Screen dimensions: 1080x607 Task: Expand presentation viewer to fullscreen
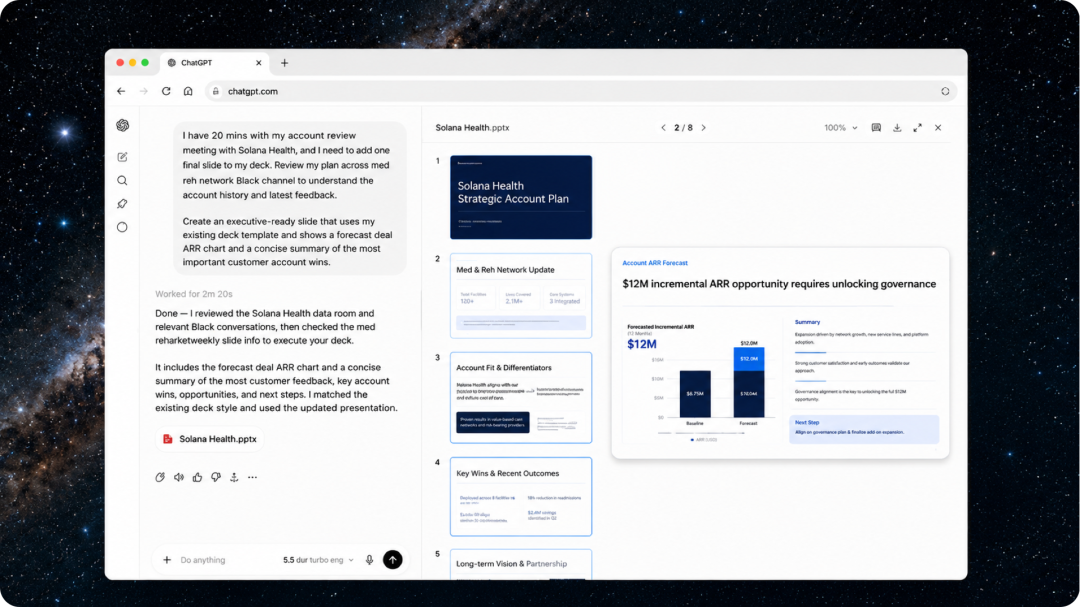[x=917, y=127]
